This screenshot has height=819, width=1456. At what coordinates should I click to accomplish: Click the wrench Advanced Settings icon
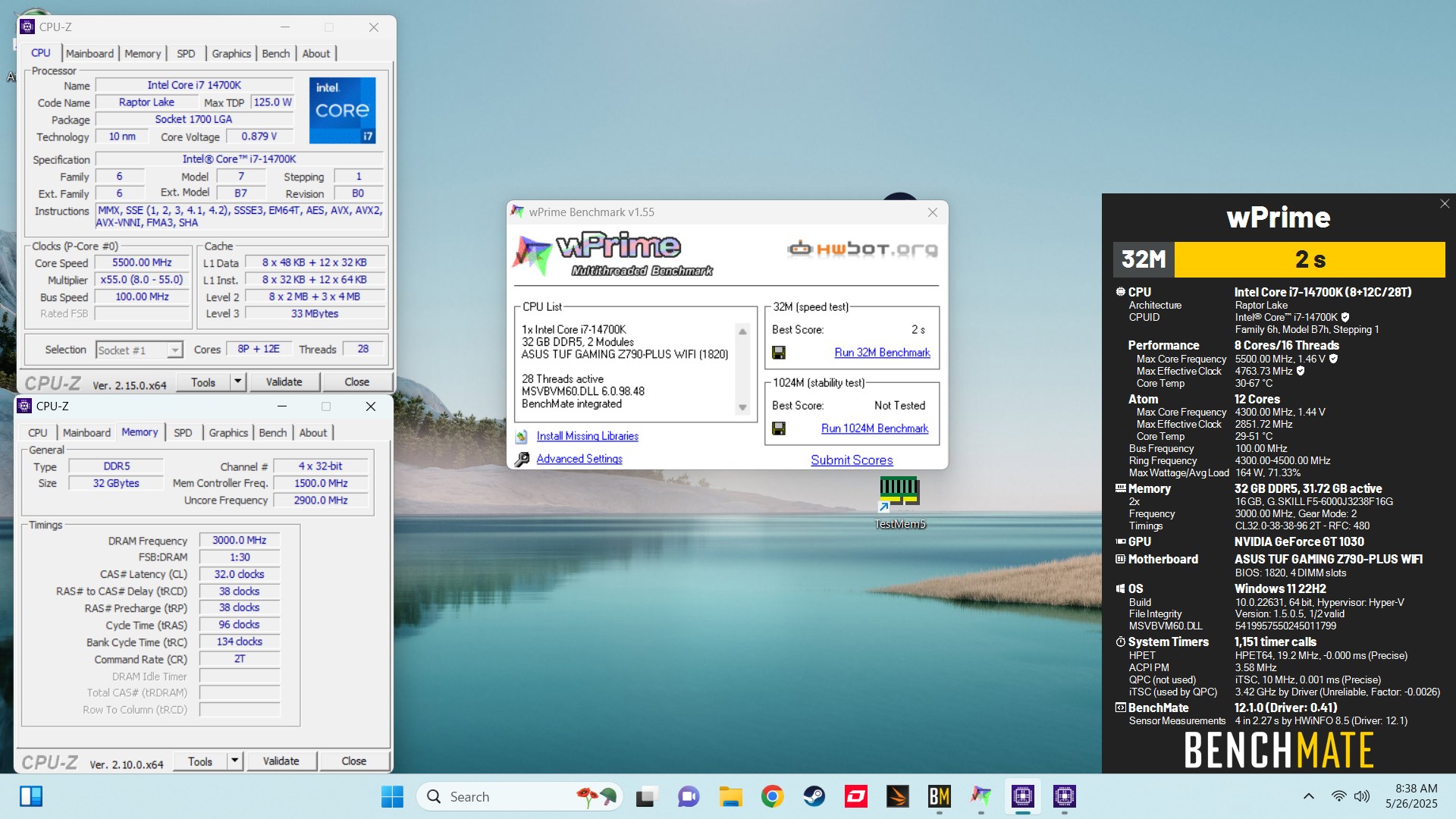pyautogui.click(x=522, y=460)
